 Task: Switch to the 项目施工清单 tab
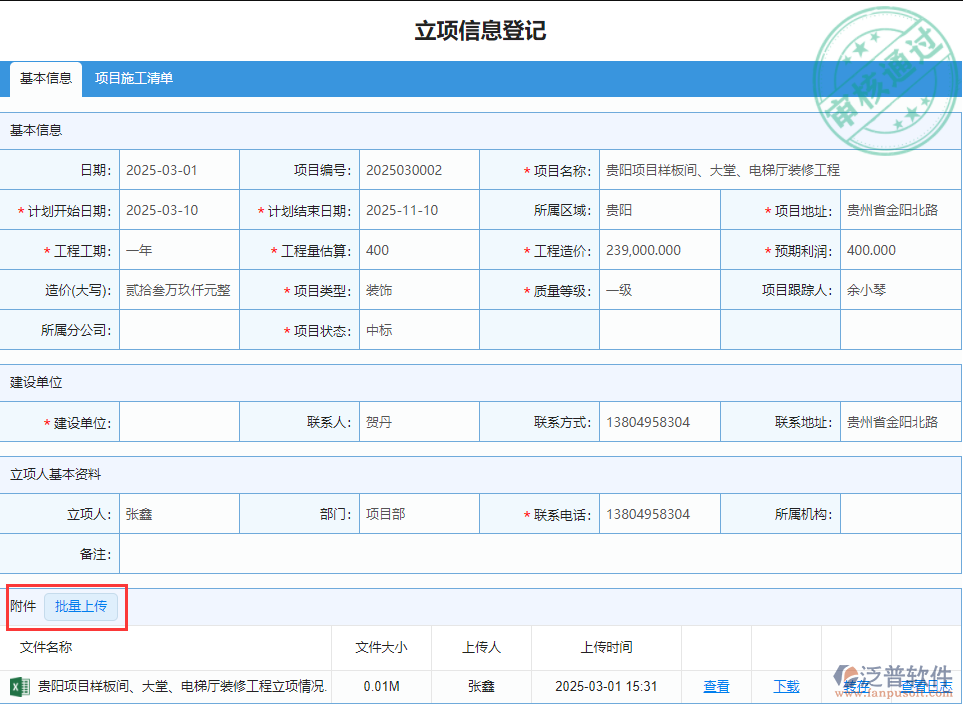pyautogui.click(x=133, y=78)
